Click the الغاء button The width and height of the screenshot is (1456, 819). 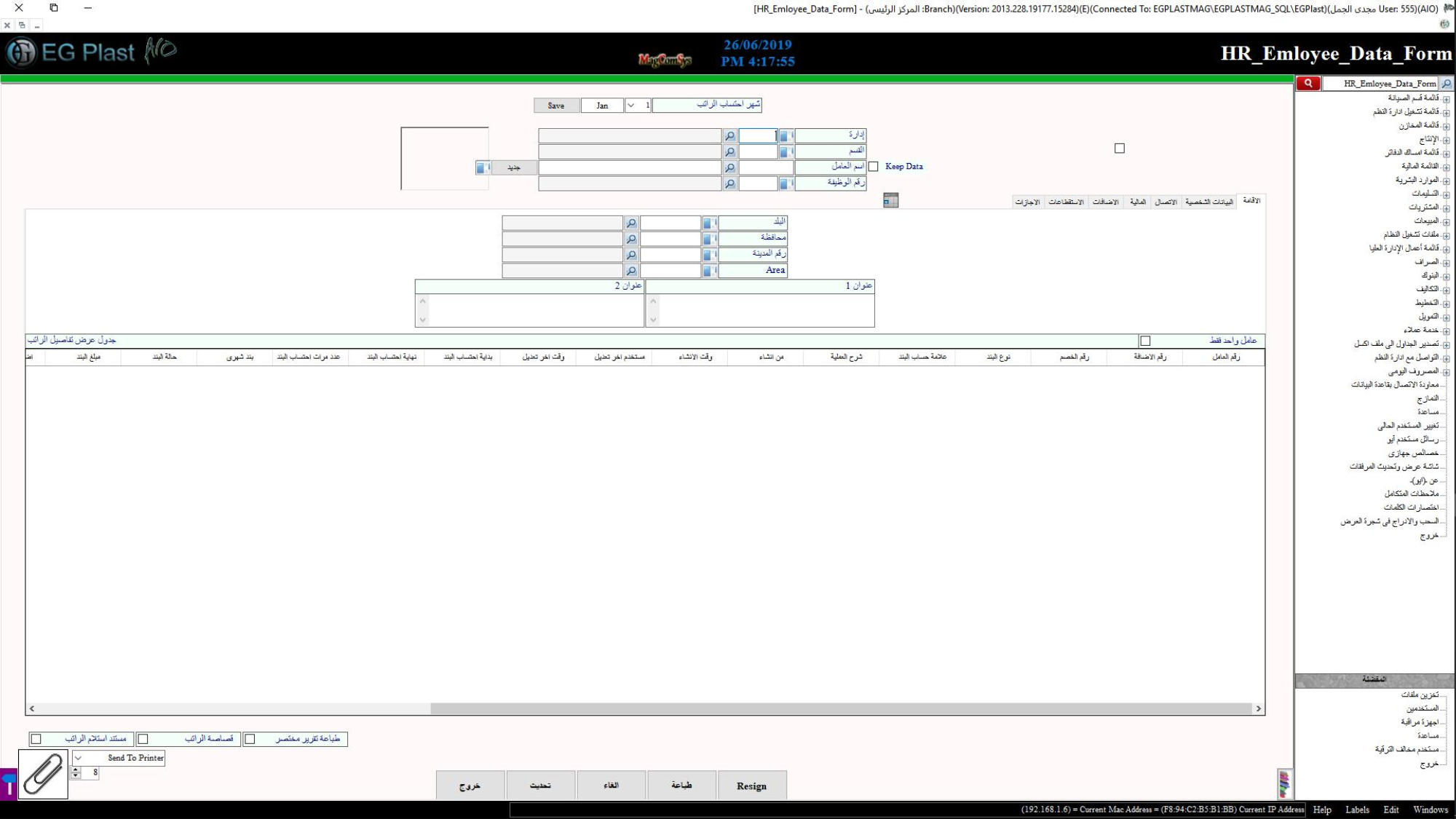coord(612,786)
